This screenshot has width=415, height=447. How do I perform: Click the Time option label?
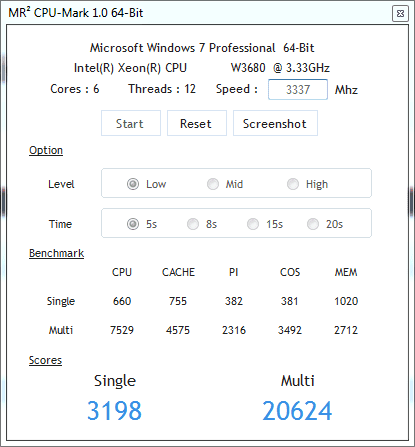60,224
